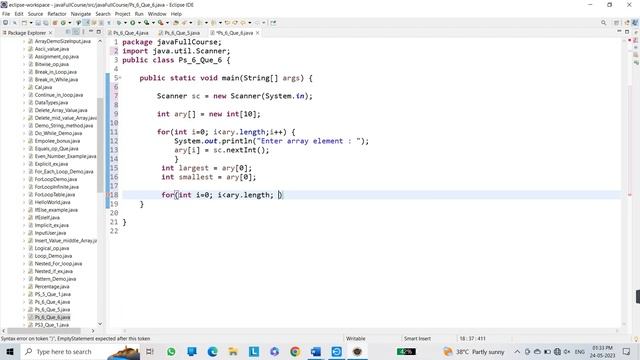The height and width of the screenshot is (360, 640).
Task: Expand the HelloWorld.java tree node
Action: pos(24,202)
